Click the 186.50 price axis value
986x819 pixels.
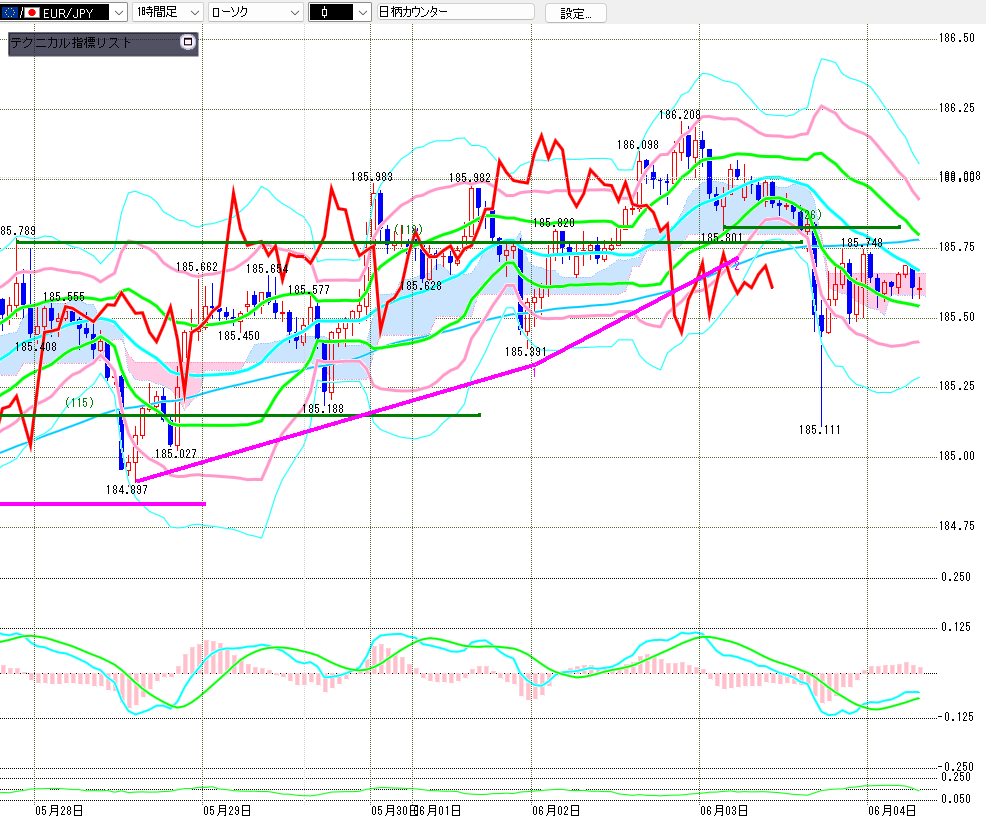956,38
